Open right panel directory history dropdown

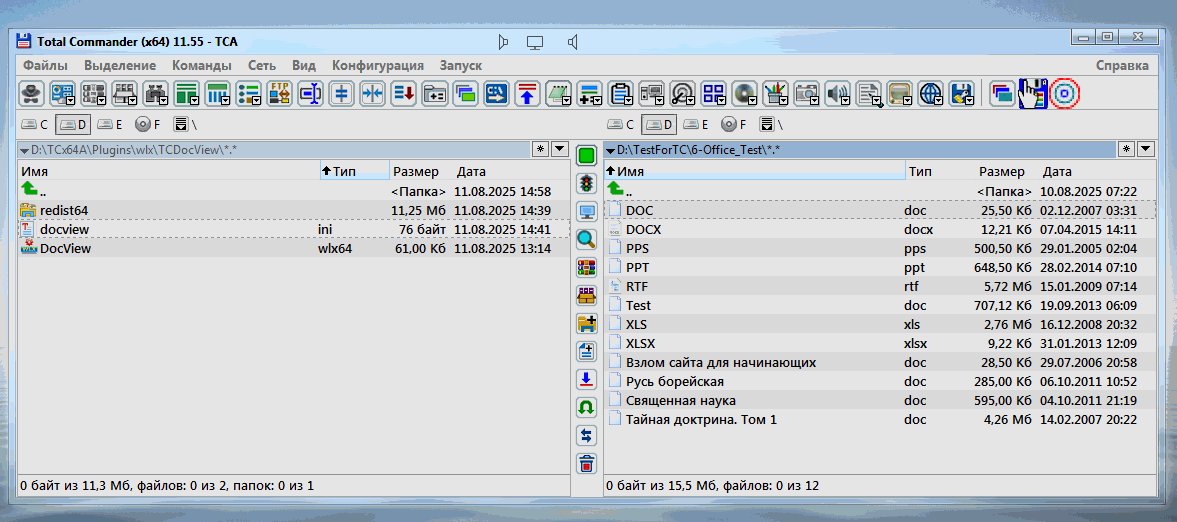tap(1145, 149)
